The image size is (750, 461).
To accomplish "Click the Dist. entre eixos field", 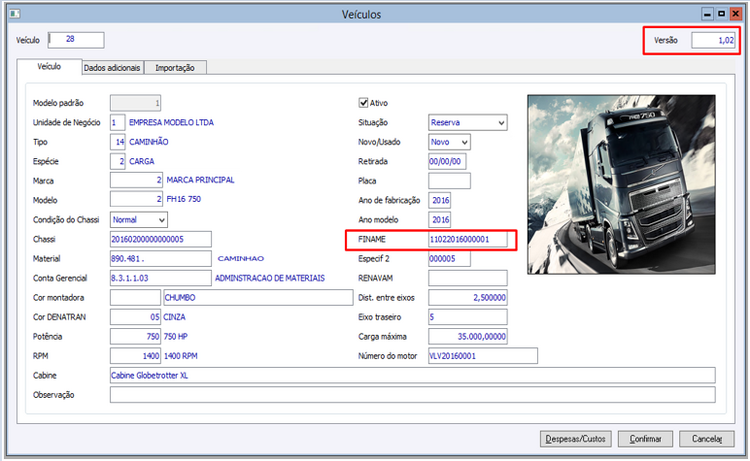I will (468, 297).
